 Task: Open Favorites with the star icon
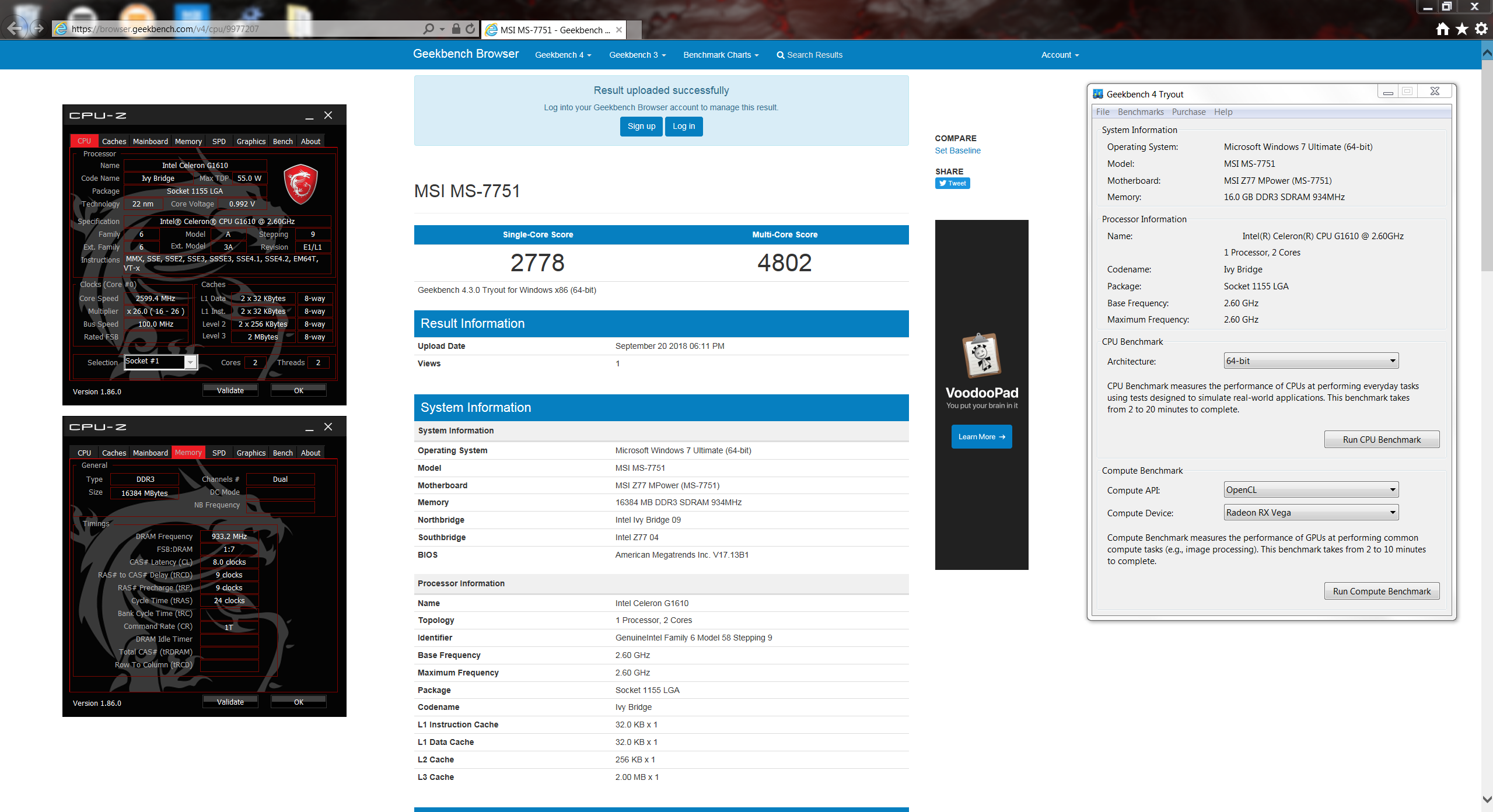tap(1462, 29)
